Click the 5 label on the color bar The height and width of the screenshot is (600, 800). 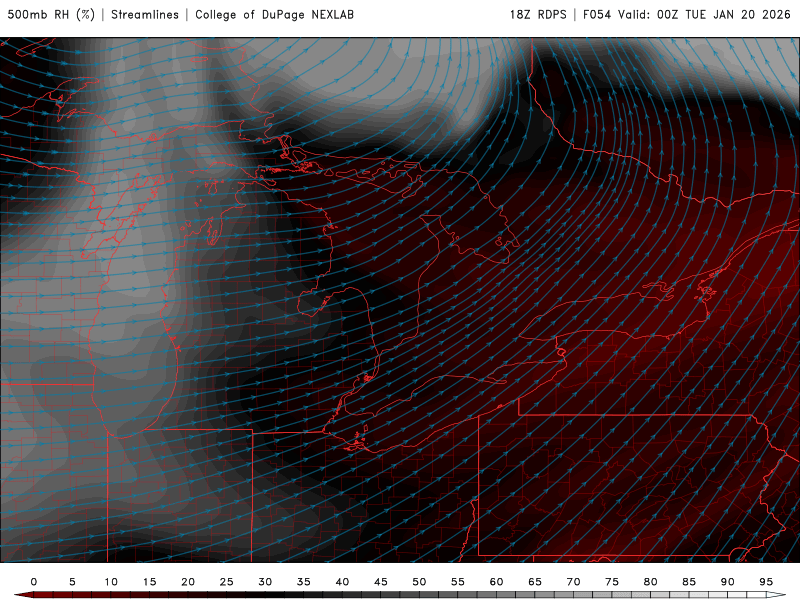72,582
